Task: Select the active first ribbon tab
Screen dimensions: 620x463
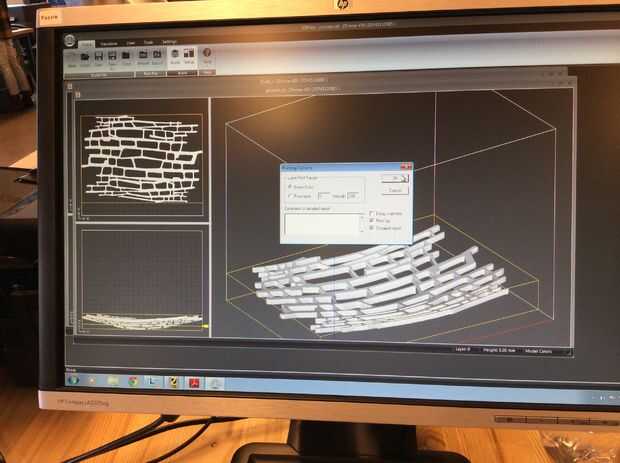Action: tap(87, 45)
